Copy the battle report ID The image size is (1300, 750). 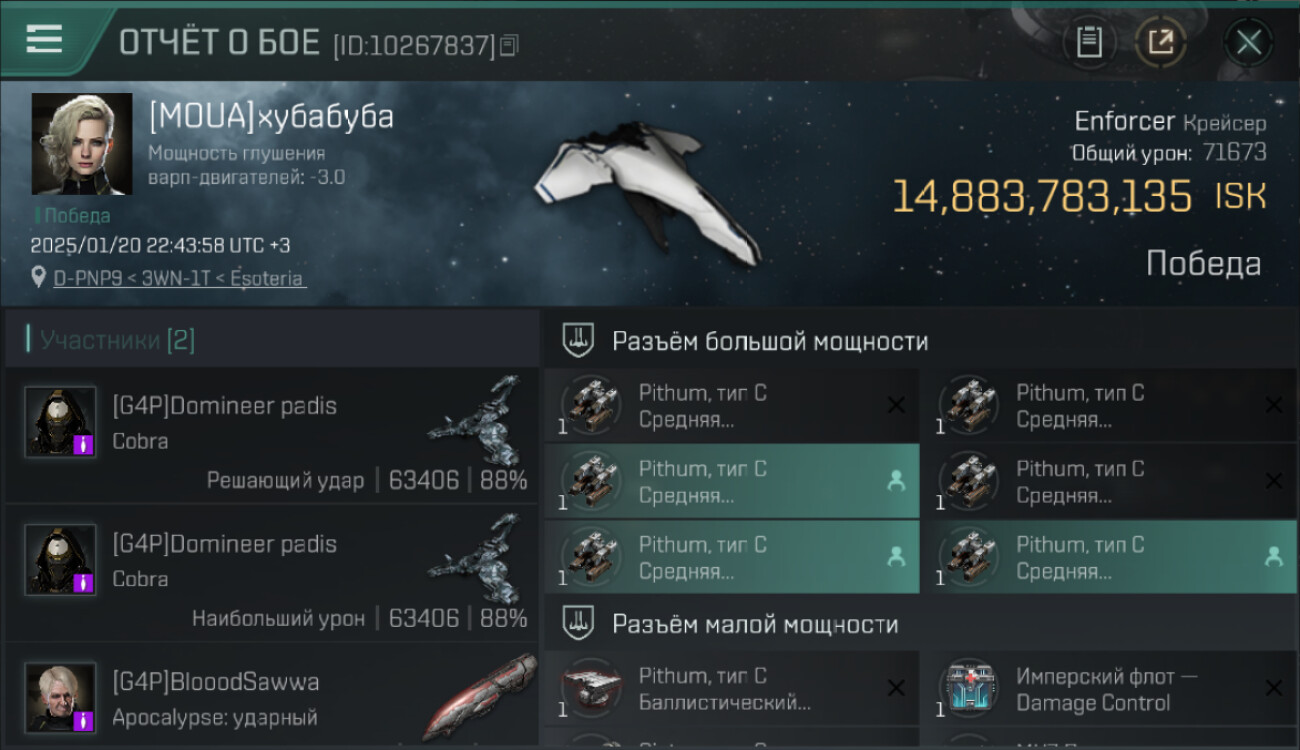click(509, 45)
